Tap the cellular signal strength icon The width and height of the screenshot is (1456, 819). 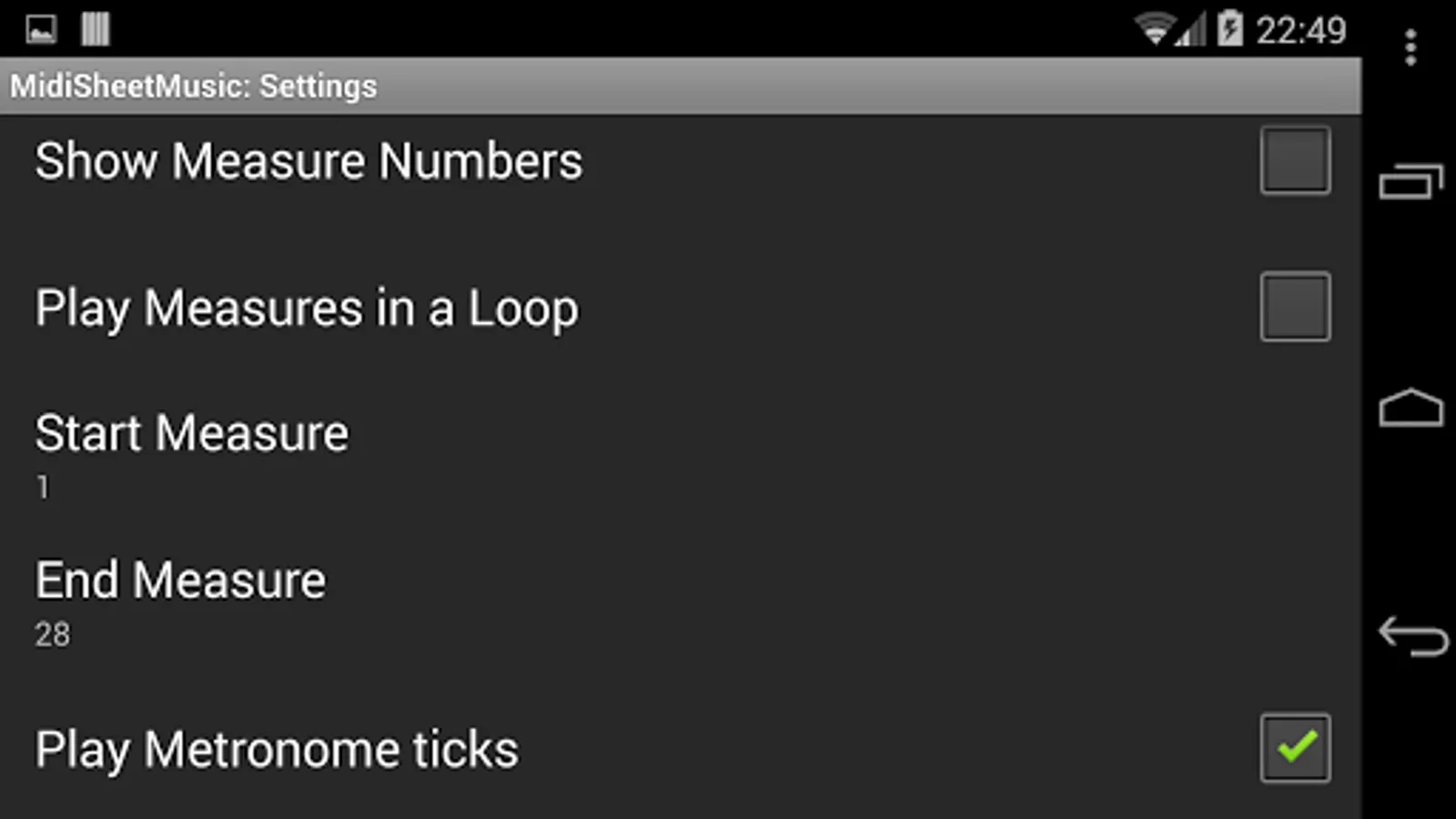coord(1191,29)
